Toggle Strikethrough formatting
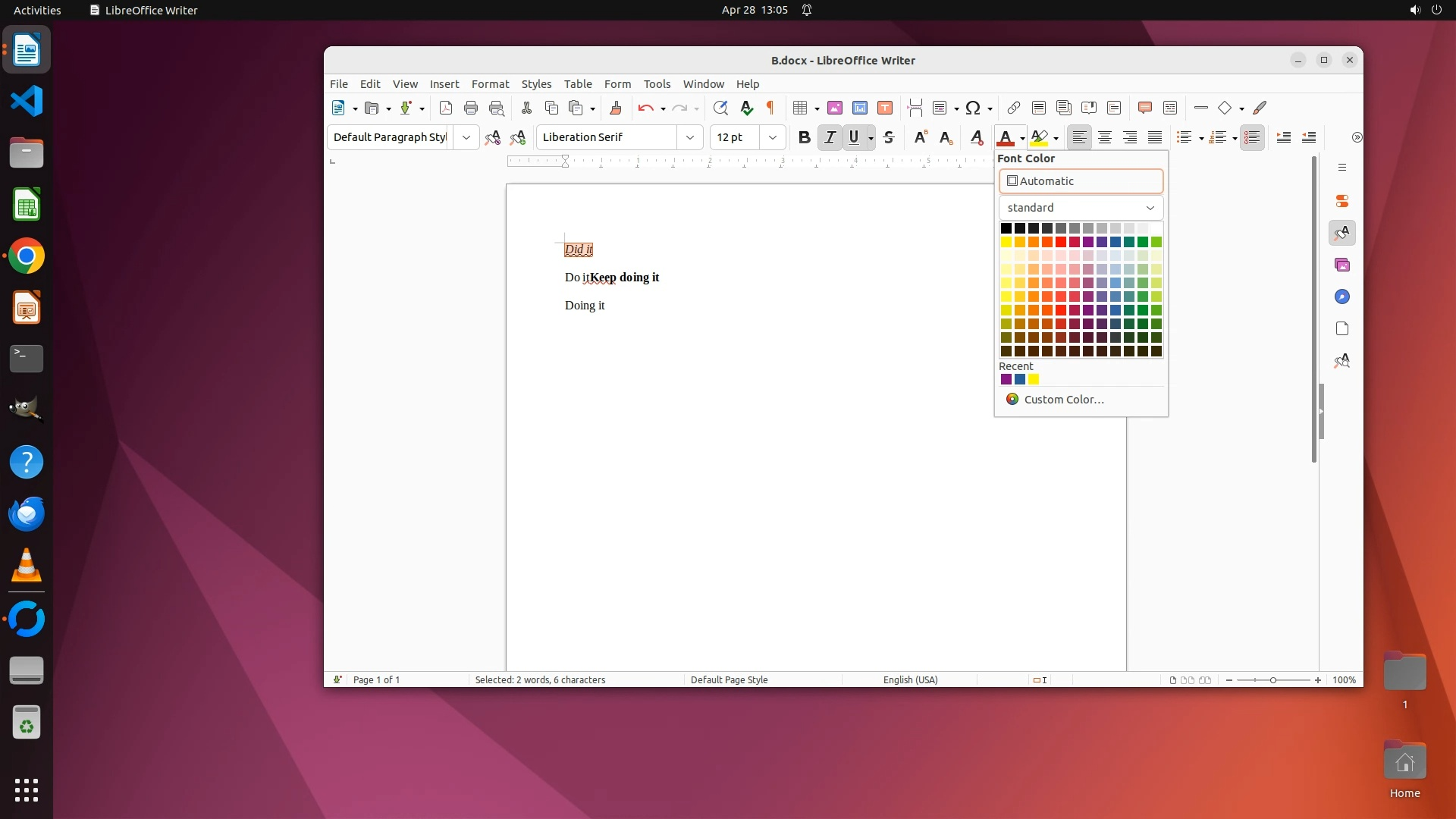The height and width of the screenshot is (819, 1456). [889, 137]
